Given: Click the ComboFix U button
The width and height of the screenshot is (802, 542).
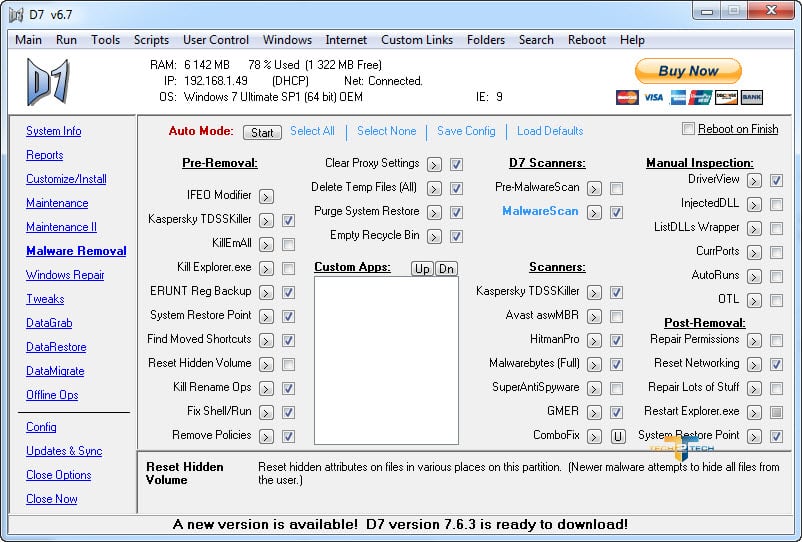Looking at the screenshot, I should [x=618, y=437].
